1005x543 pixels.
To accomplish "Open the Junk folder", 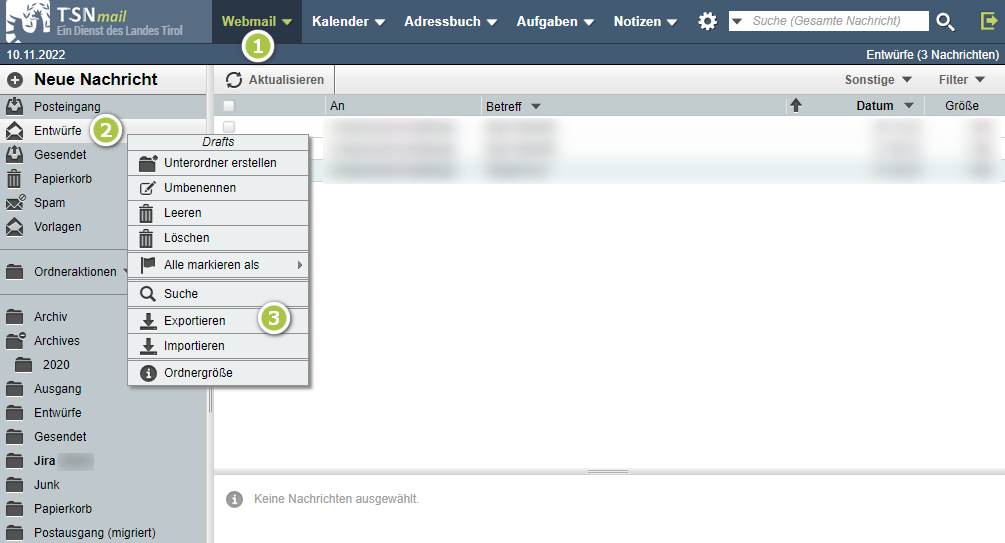I will point(46,485).
